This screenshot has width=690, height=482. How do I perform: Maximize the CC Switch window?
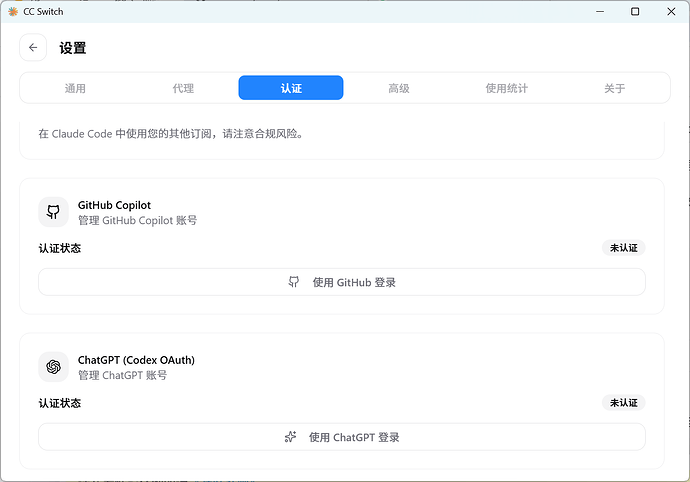(x=635, y=11)
